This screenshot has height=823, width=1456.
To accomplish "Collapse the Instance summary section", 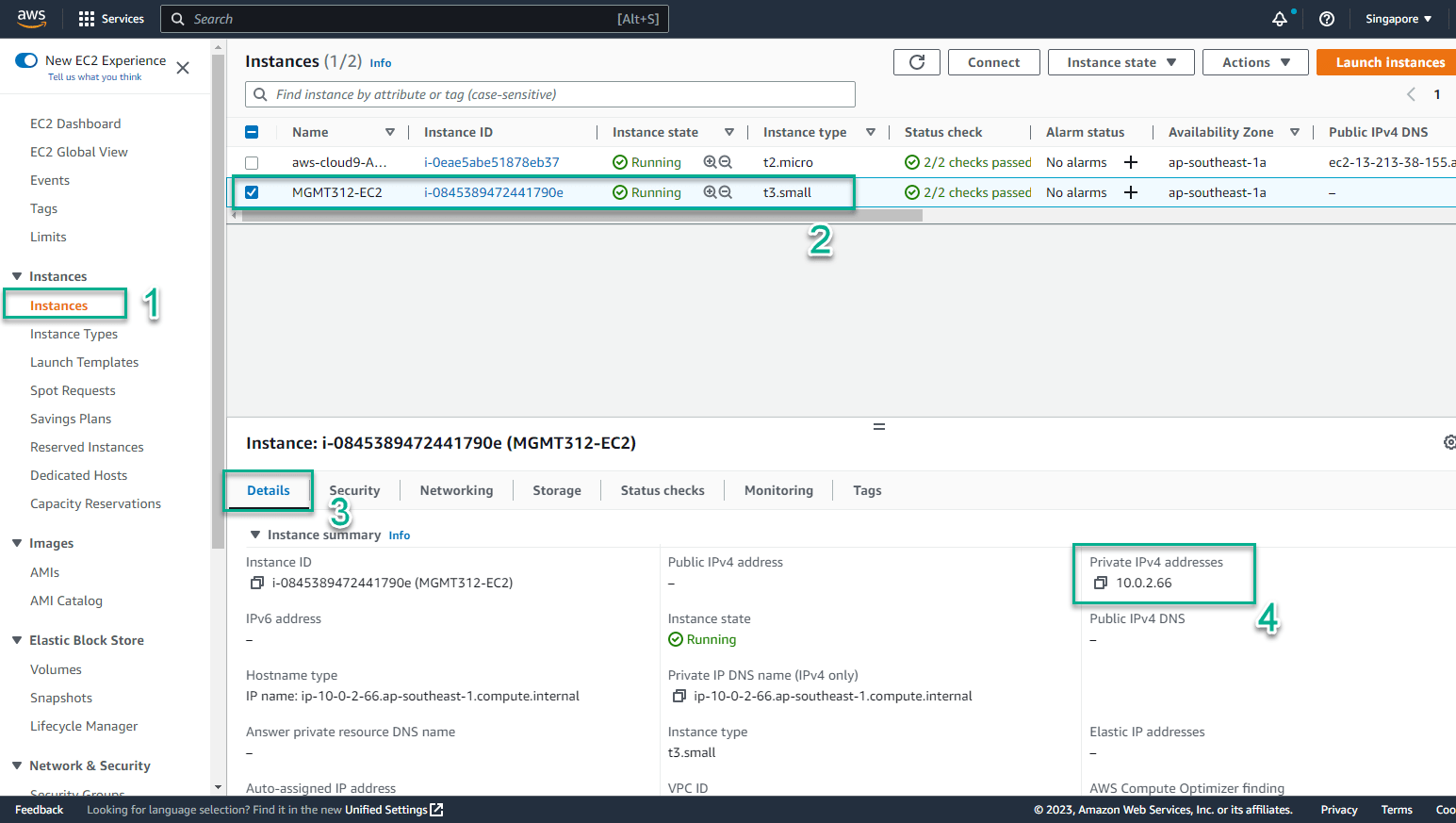I will 254,535.
